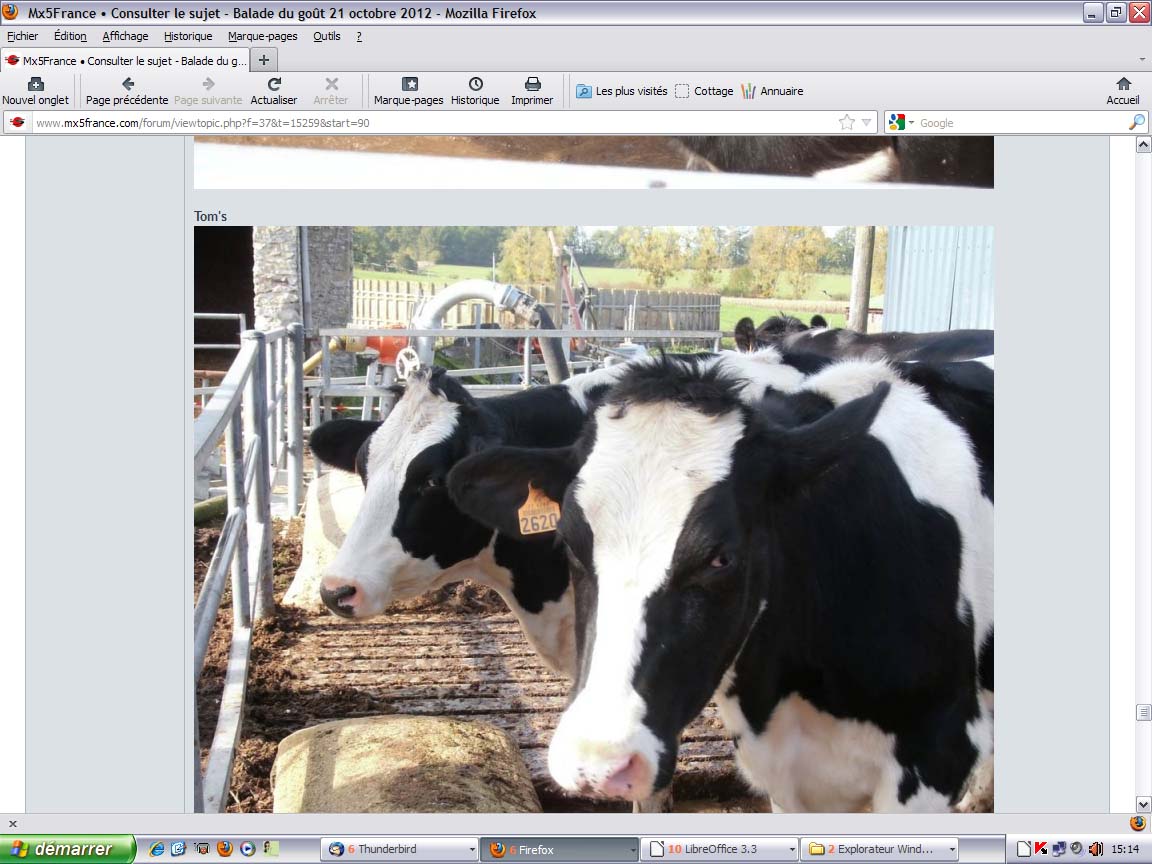Image resolution: width=1152 pixels, height=864 pixels.
Task: Open the ? help menu
Action: coord(359,36)
